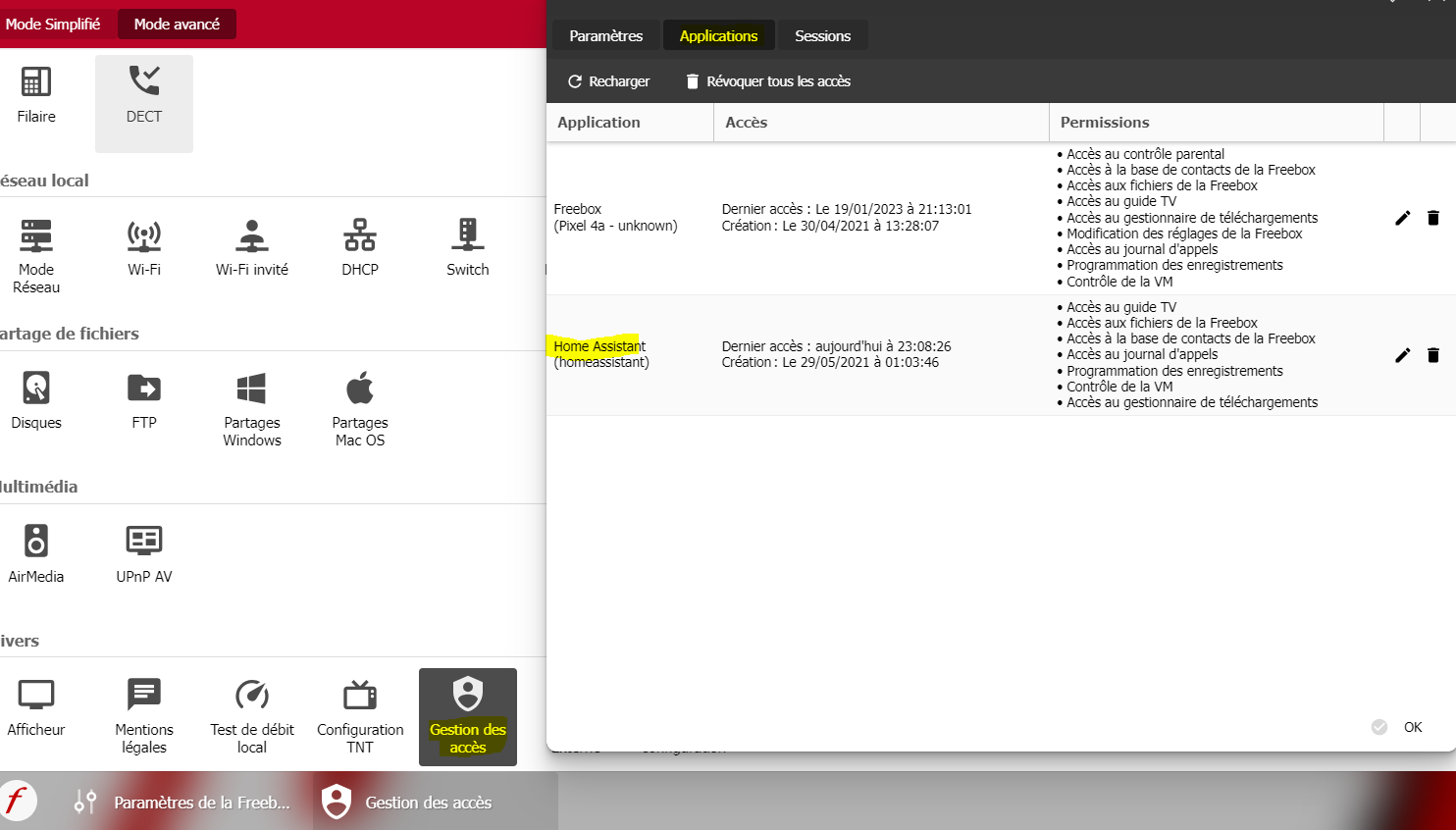Open the Configuration TNT icon

pos(360,717)
